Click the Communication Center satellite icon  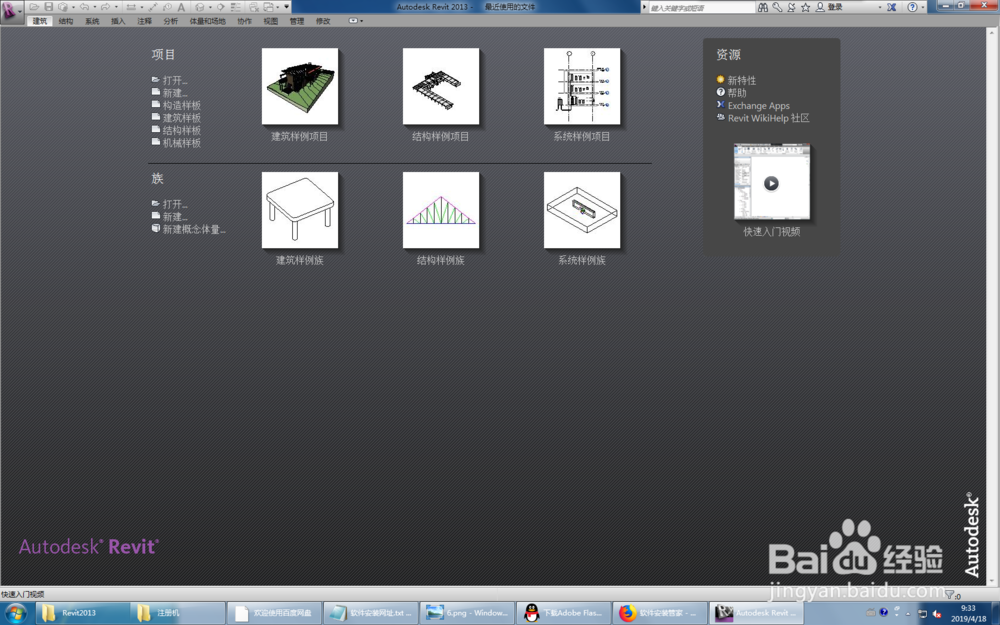pyautogui.click(x=791, y=7)
